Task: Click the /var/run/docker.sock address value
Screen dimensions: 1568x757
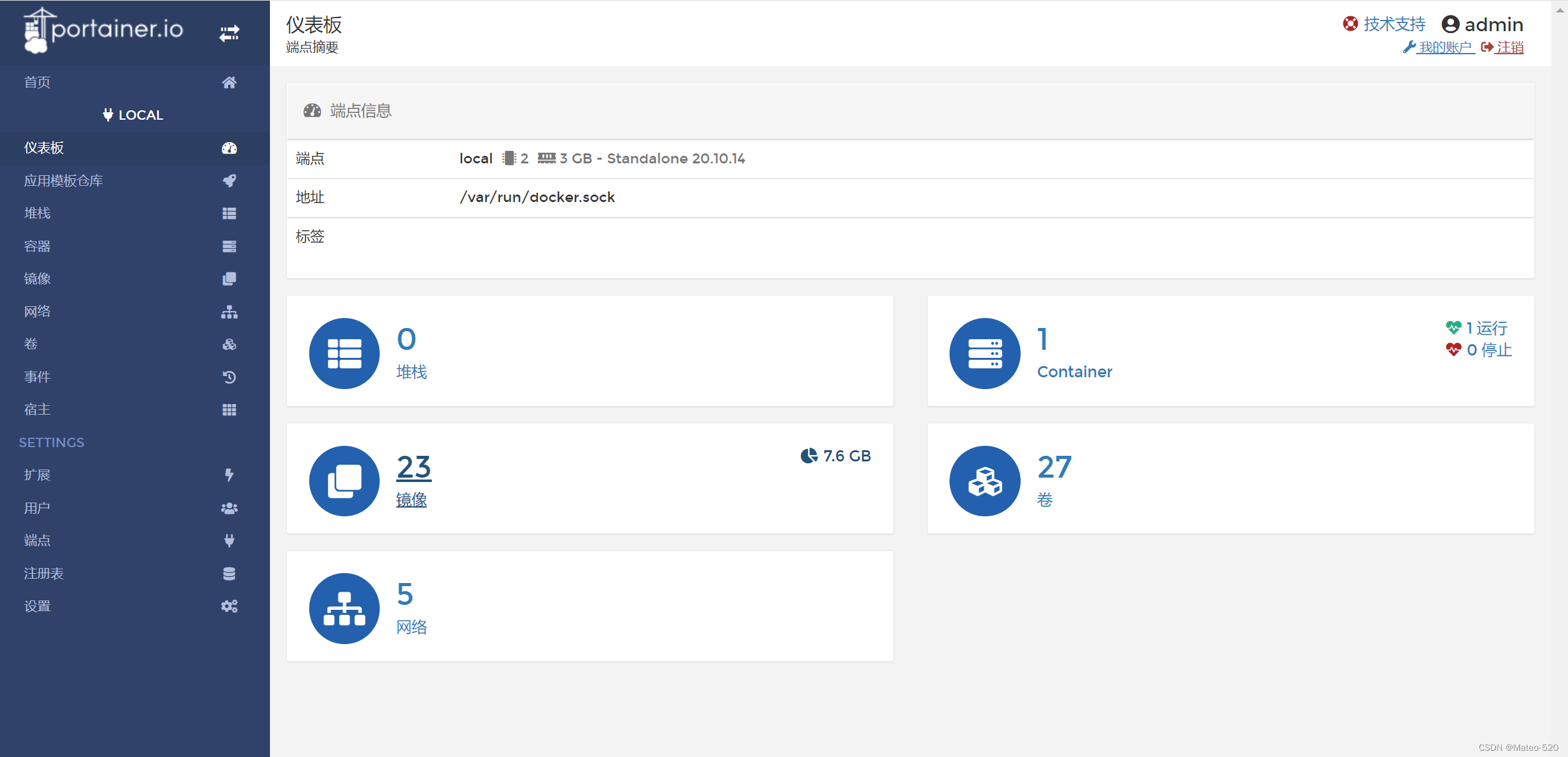Action: (x=537, y=197)
